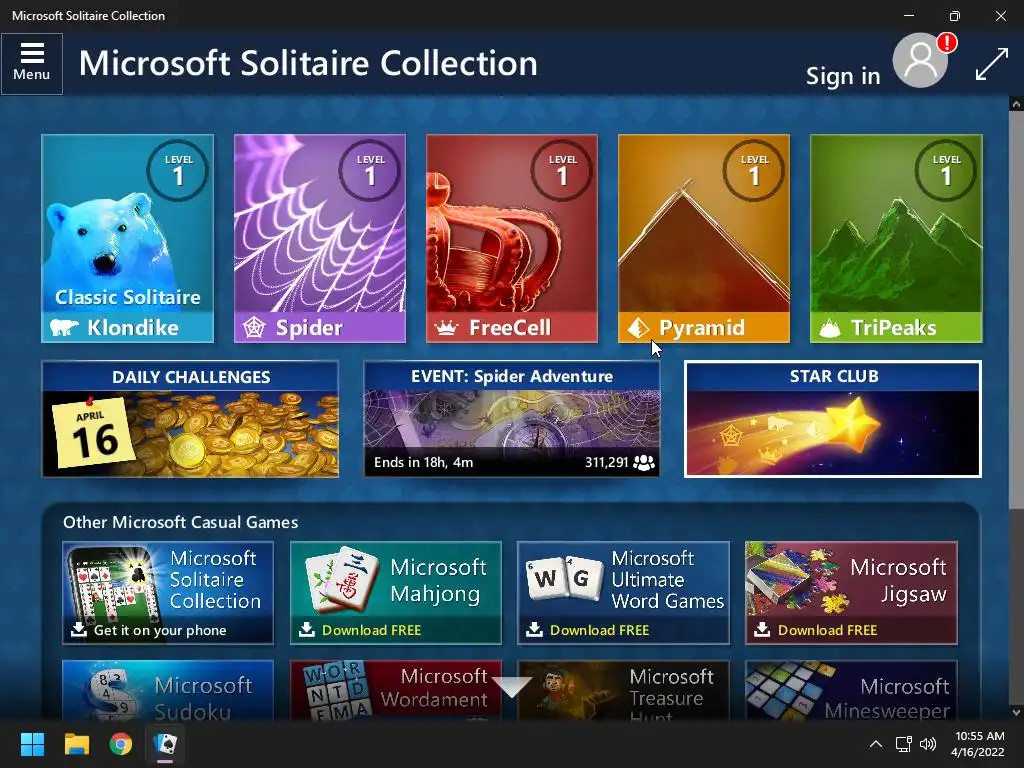This screenshot has width=1024, height=768.
Task: Launch the Klondike Classic Solitaire game
Action: pos(127,238)
